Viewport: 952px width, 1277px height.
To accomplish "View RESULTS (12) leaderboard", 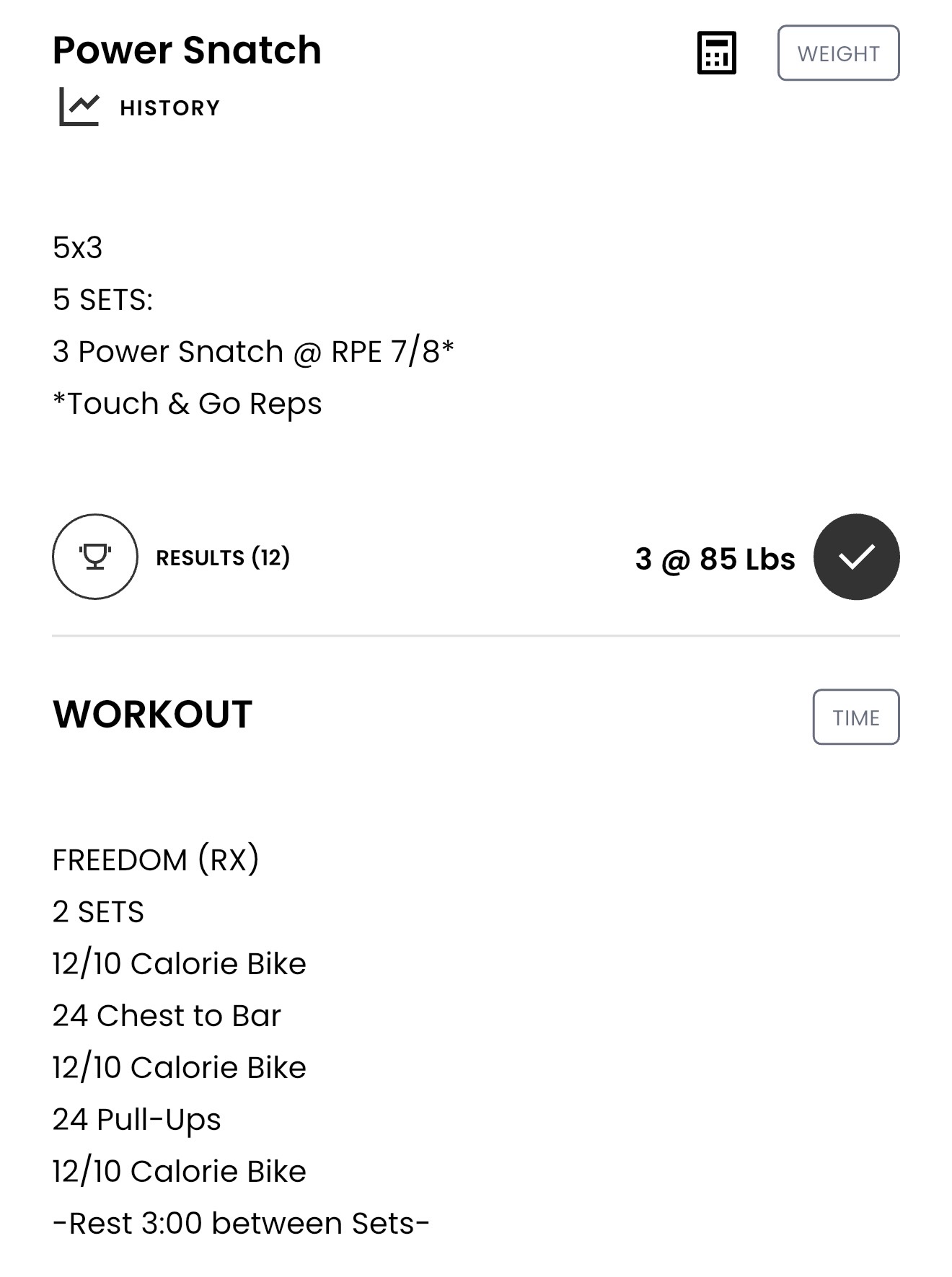I will [223, 557].
